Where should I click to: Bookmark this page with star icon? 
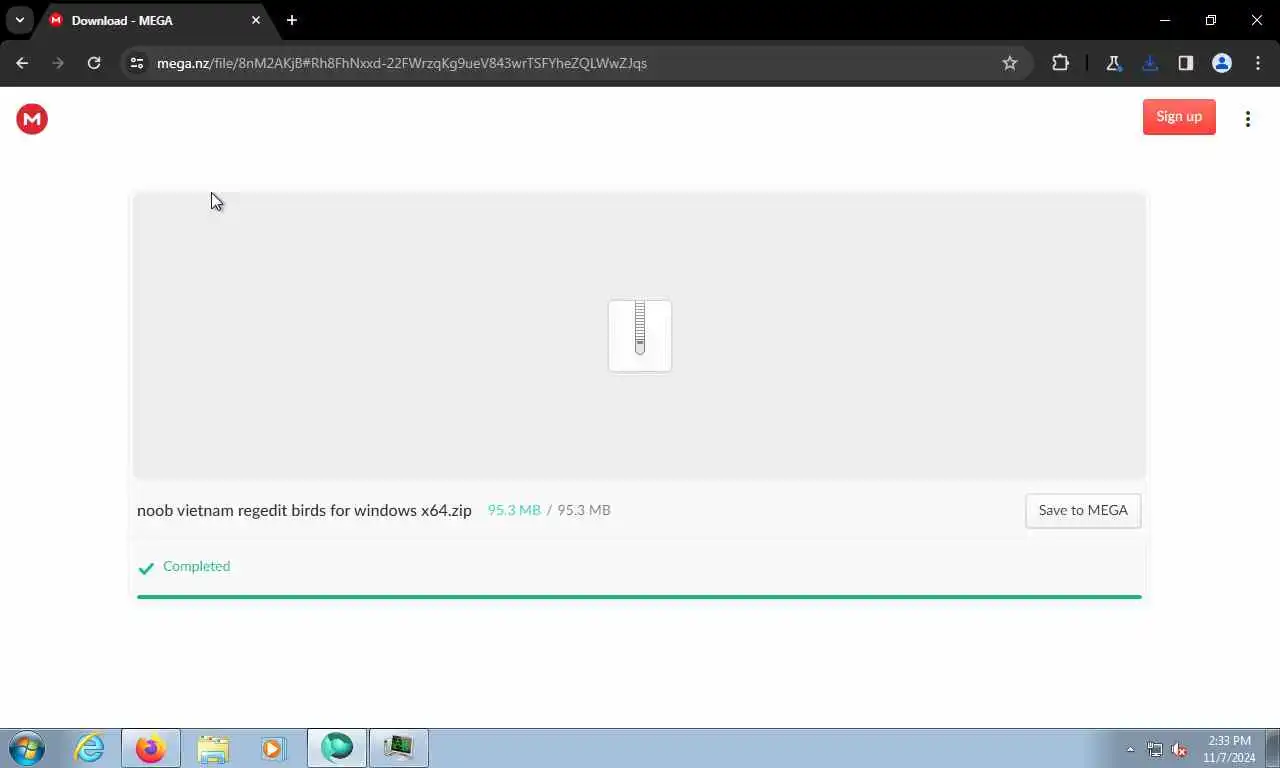(x=1010, y=63)
